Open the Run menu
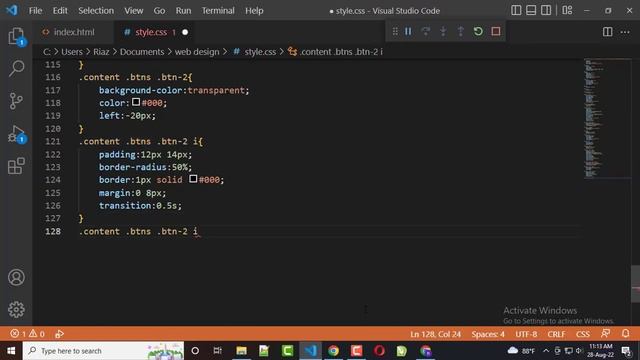Screen dimensions: 640x360 pos(183,11)
